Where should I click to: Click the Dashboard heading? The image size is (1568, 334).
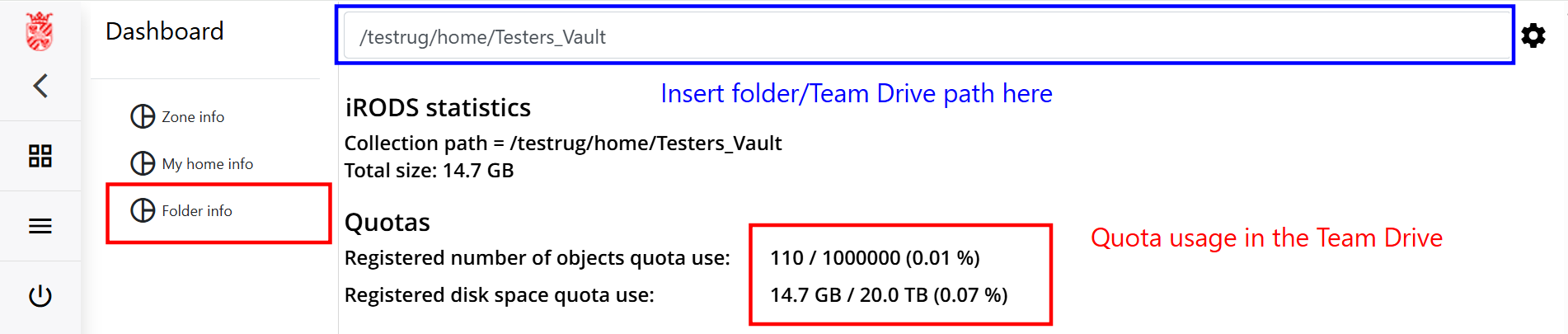coord(165,31)
